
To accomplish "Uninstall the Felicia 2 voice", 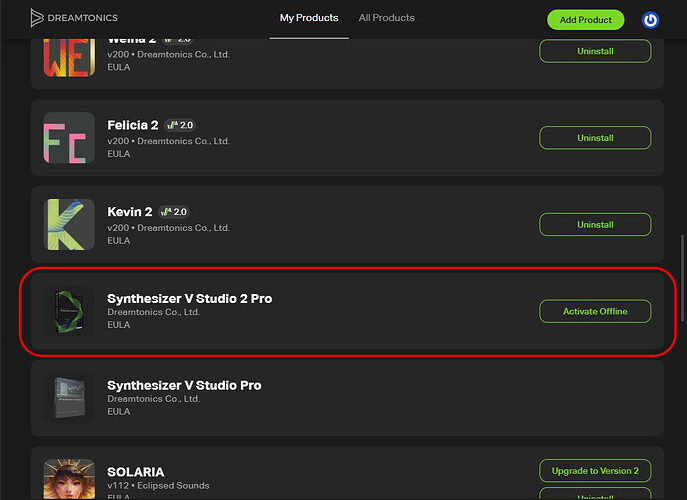I will (x=595, y=138).
